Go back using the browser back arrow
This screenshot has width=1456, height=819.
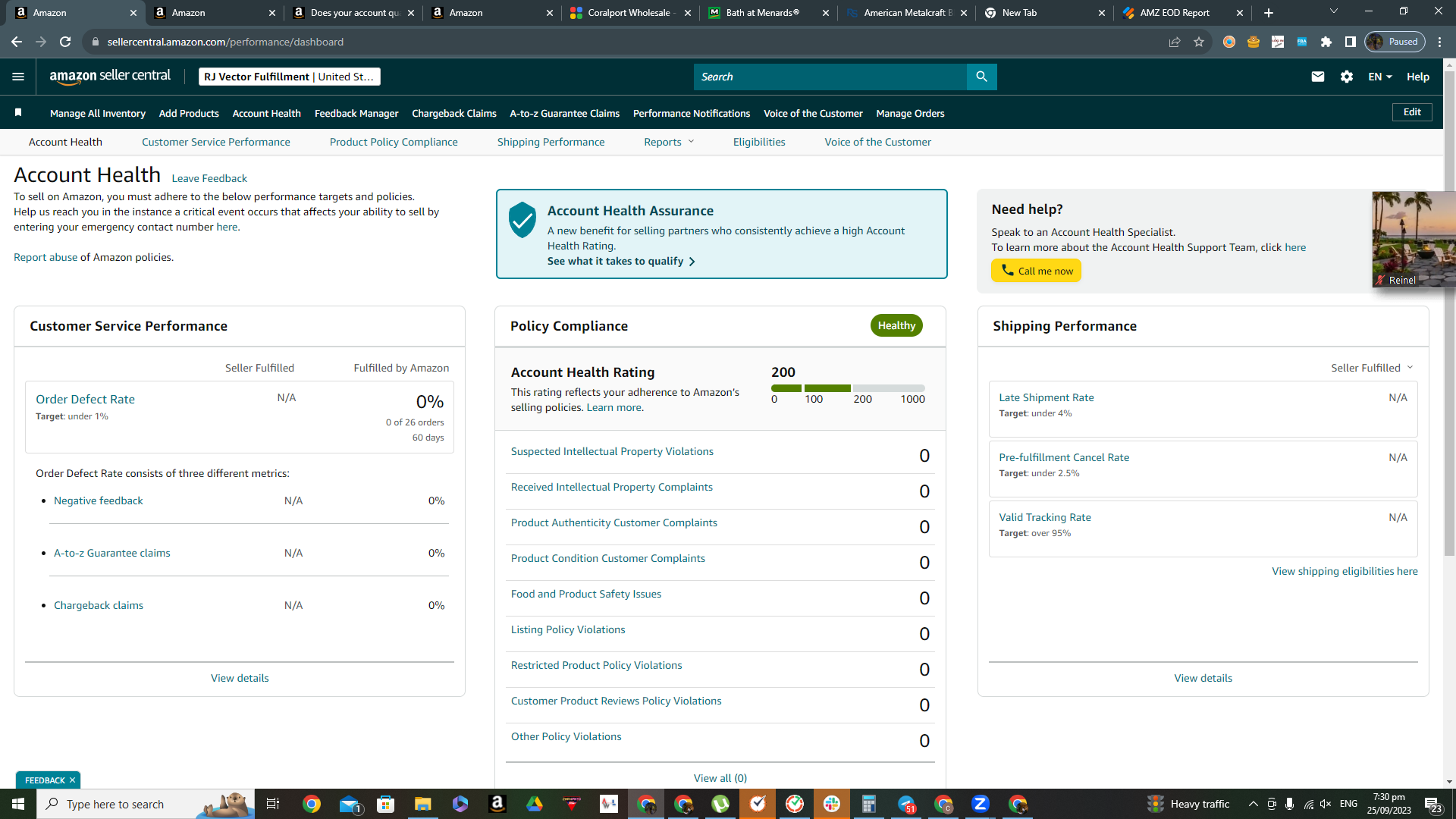(x=17, y=42)
